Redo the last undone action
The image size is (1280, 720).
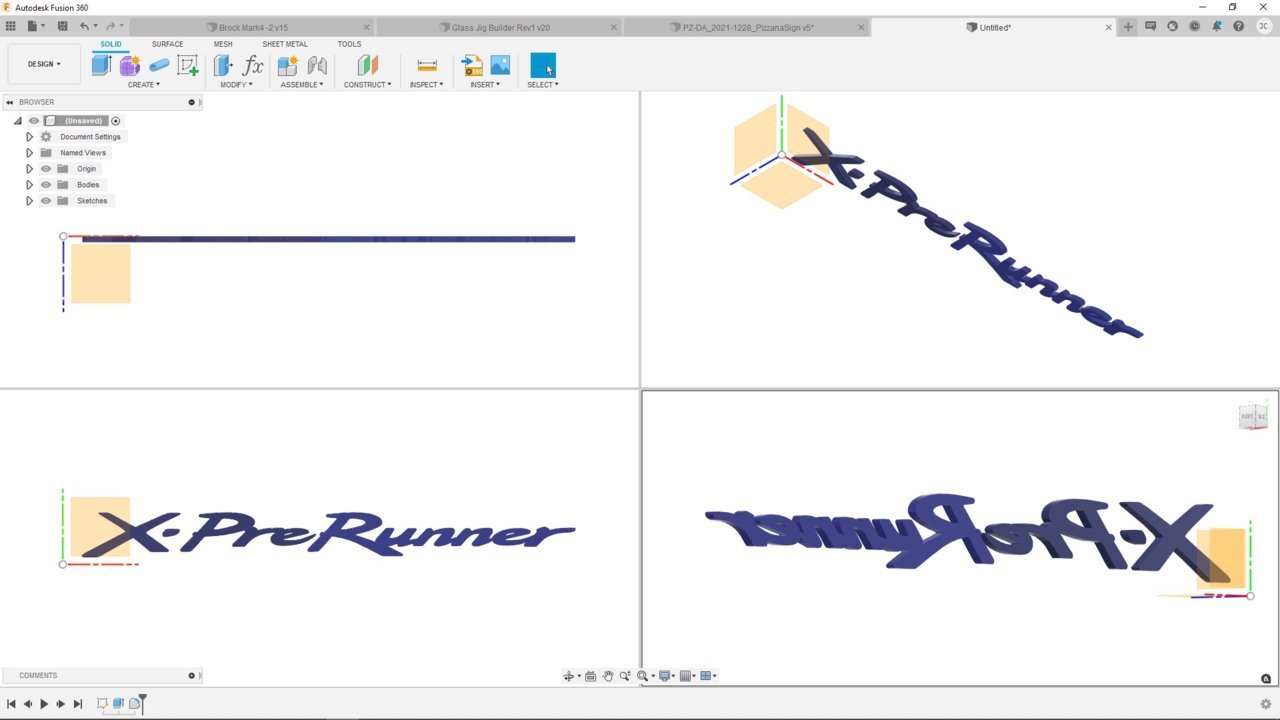[x=113, y=26]
